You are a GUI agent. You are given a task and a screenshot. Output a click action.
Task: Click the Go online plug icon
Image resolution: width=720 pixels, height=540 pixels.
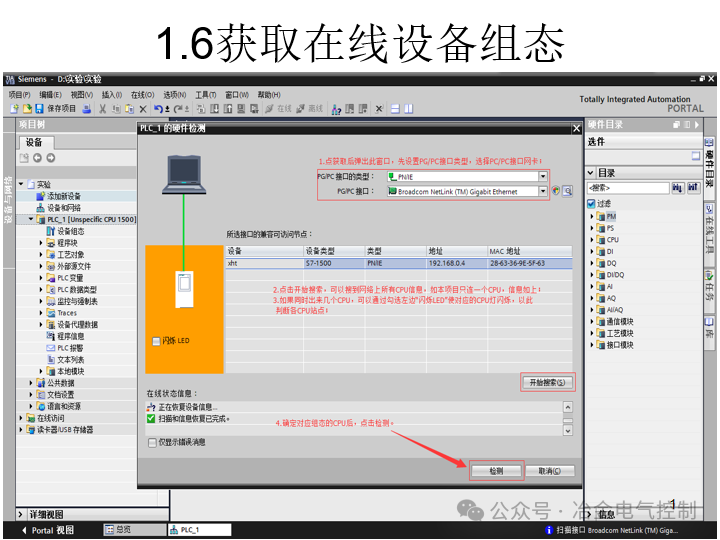tap(270, 109)
